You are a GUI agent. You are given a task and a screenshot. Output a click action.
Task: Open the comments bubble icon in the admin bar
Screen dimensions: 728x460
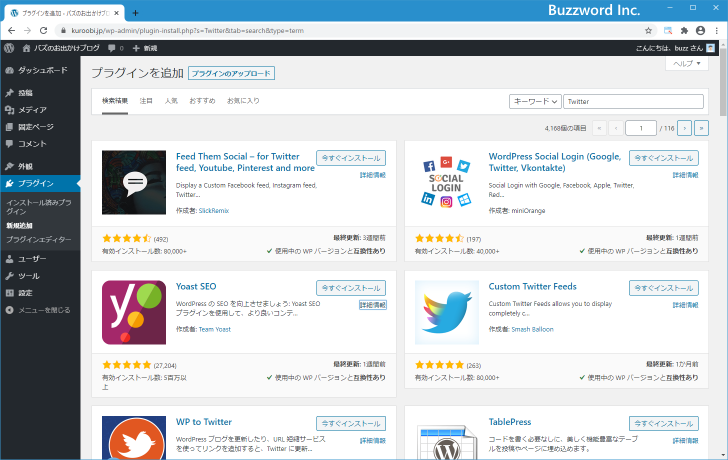click(113, 48)
